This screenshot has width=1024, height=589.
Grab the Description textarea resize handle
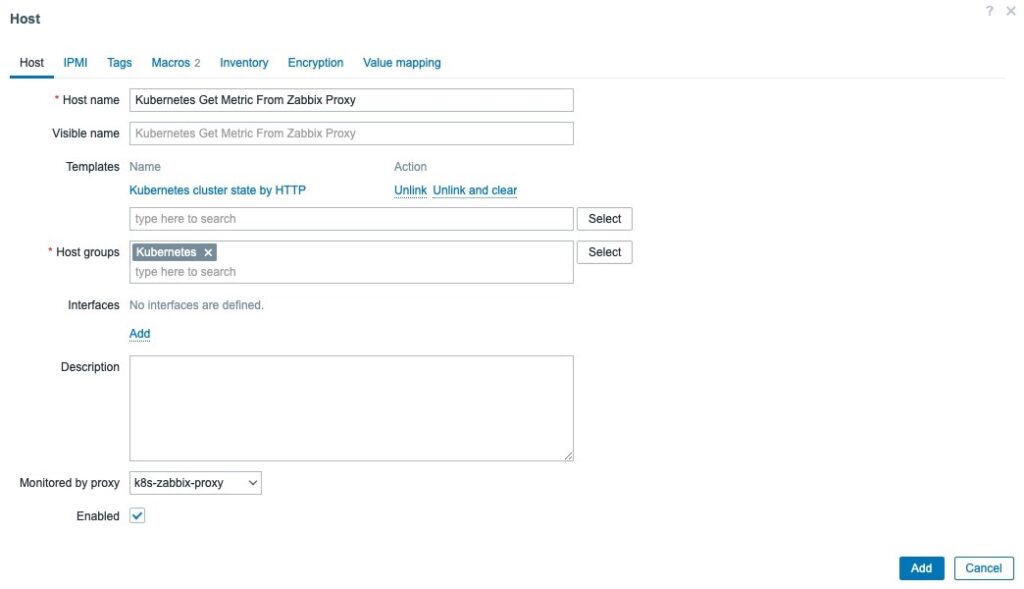[x=569, y=456]
